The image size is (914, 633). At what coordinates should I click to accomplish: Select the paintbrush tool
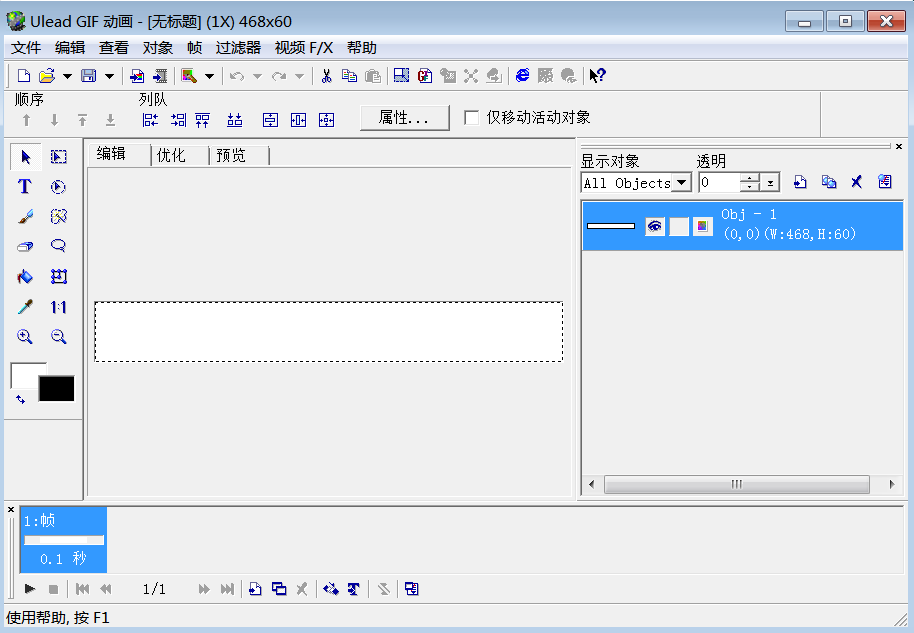coord(25,217)
